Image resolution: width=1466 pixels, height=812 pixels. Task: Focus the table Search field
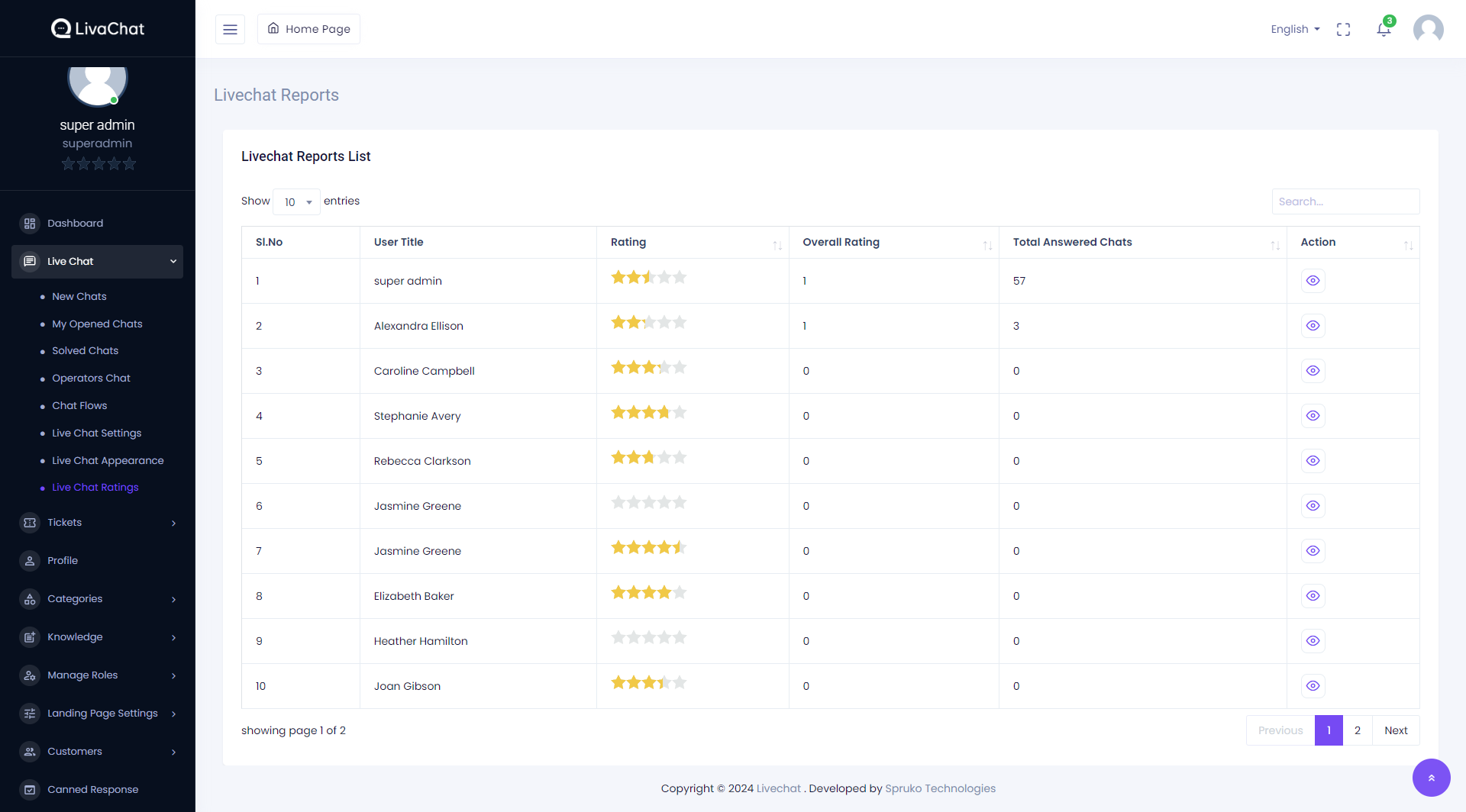[x=1345, y=201]
